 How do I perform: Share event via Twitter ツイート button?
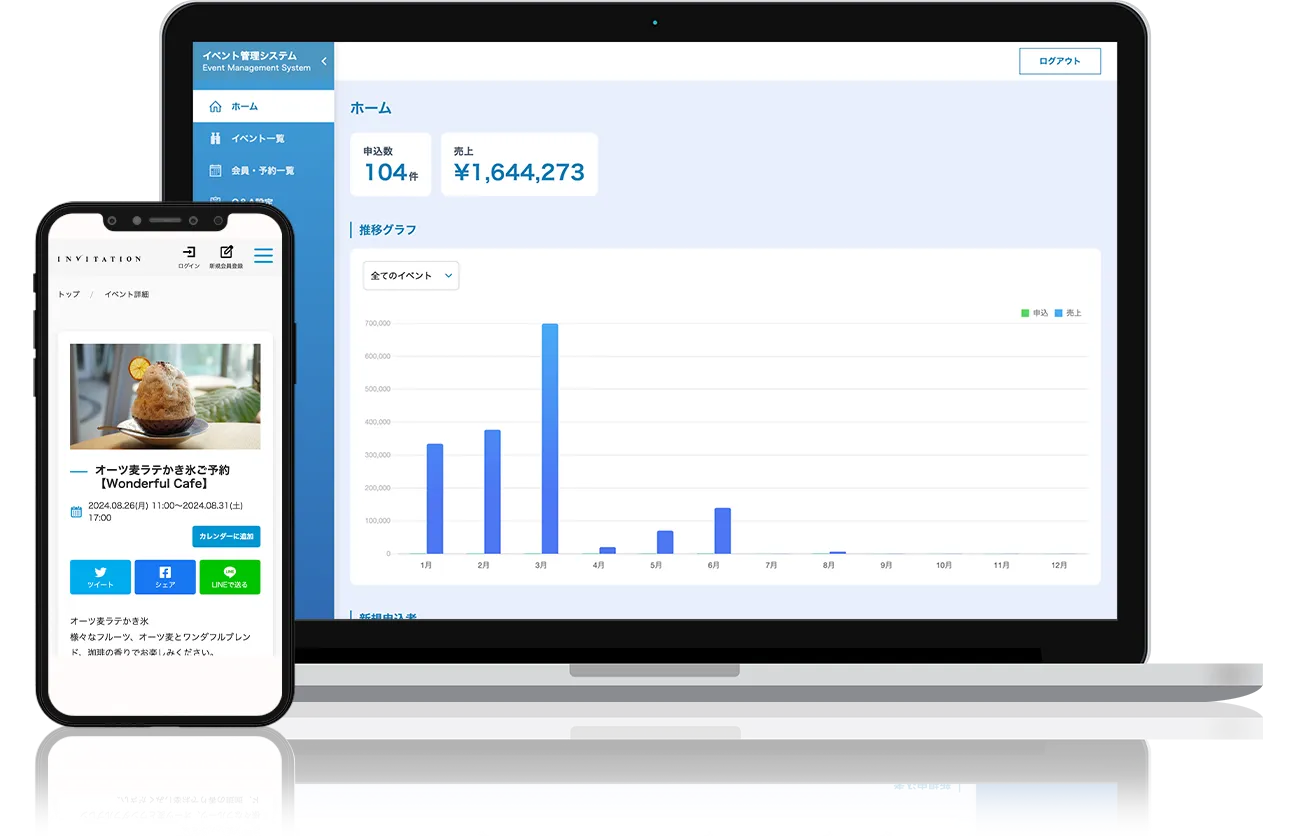click(x=100, y=577)
